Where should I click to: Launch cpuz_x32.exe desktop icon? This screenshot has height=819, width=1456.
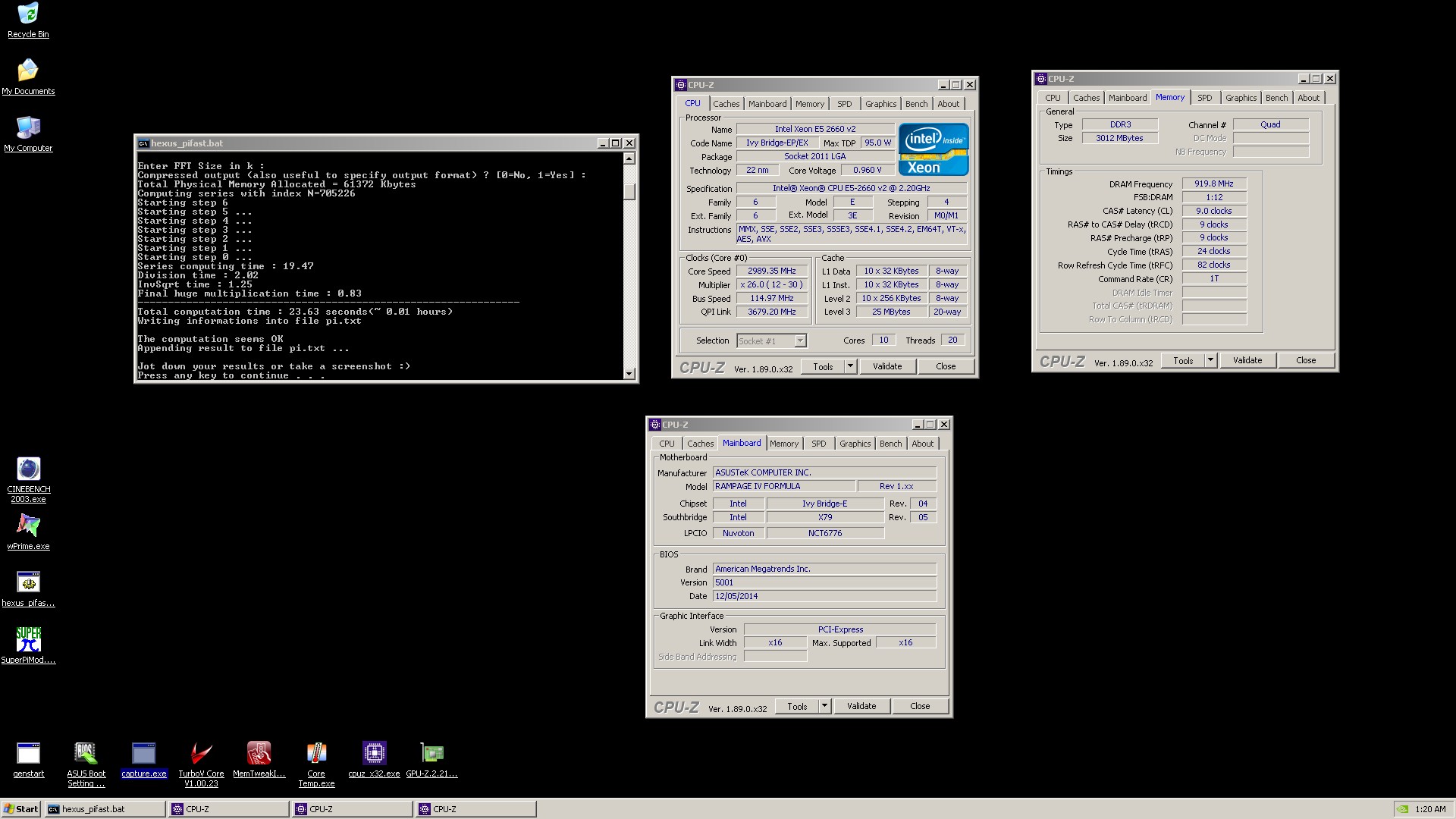pos(374,759)
